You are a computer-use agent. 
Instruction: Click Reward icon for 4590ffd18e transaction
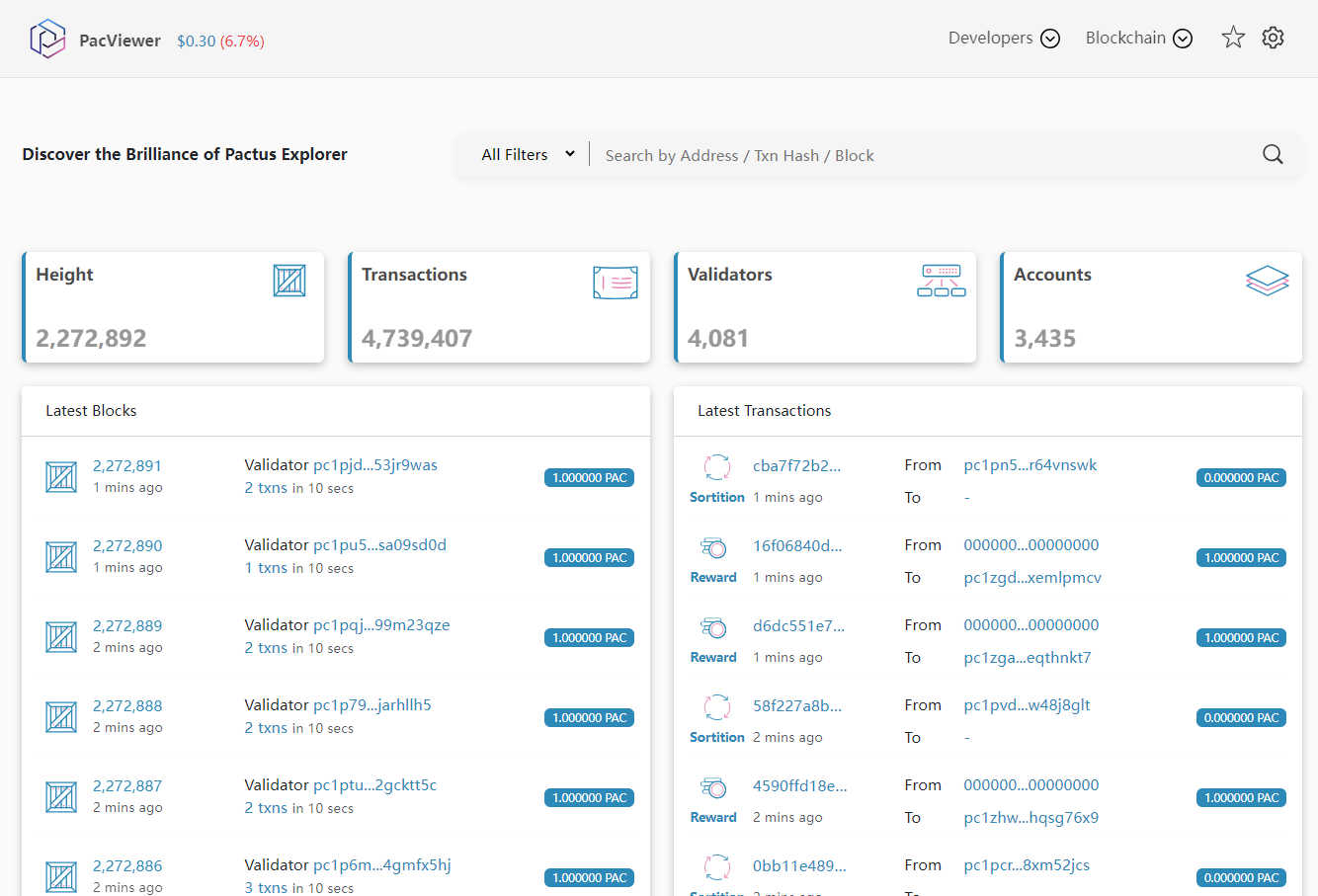[713, 787]
